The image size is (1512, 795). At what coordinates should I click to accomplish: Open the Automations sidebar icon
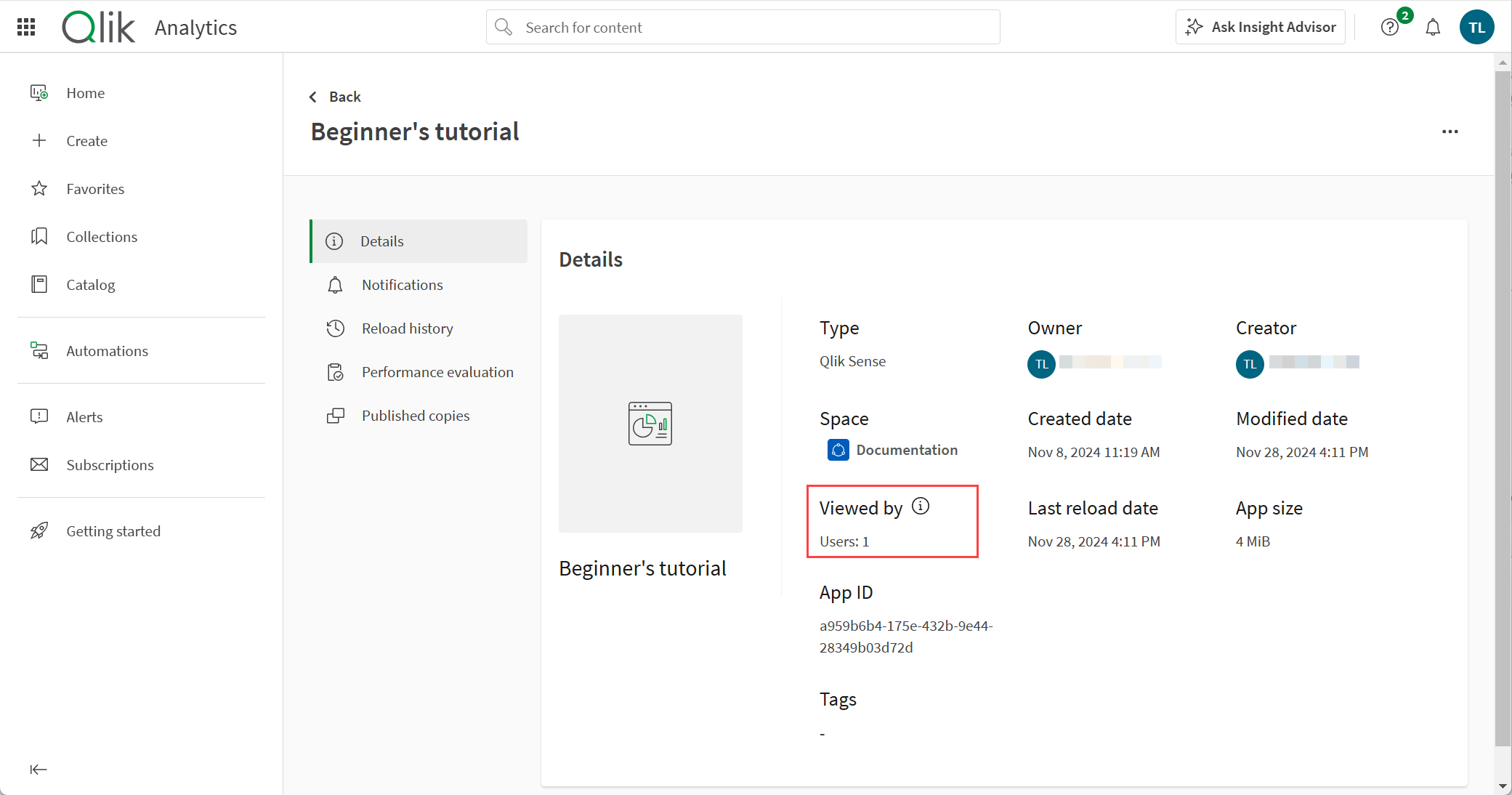pyautogui.click(x=39, y=350)
